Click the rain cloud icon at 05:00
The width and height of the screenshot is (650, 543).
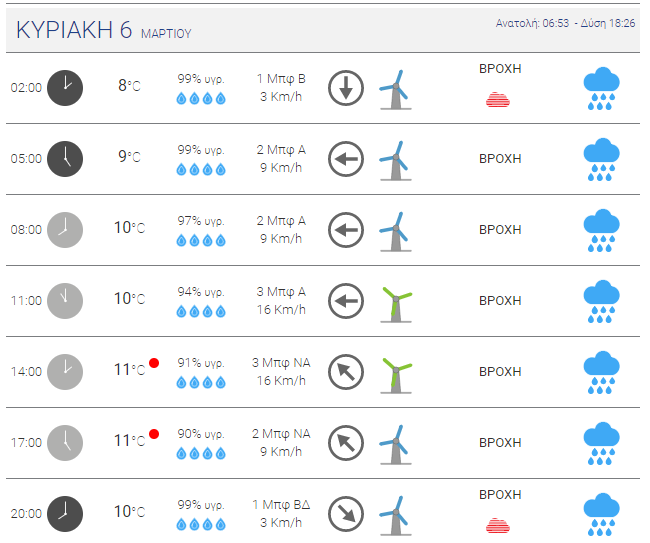point(601,159)
